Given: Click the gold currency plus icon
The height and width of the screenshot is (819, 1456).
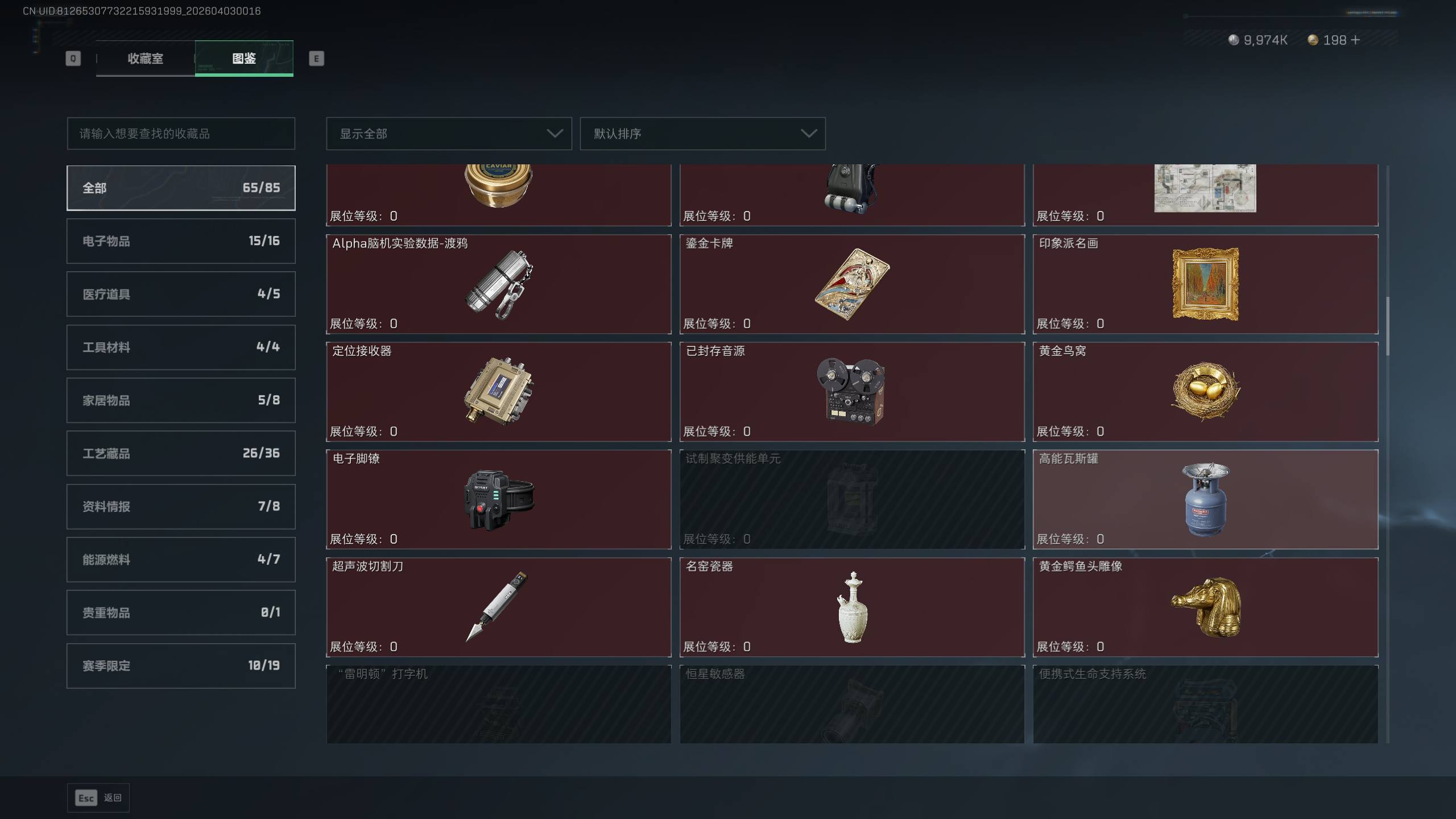Looking at the screenshot, I should (1355, 40).
